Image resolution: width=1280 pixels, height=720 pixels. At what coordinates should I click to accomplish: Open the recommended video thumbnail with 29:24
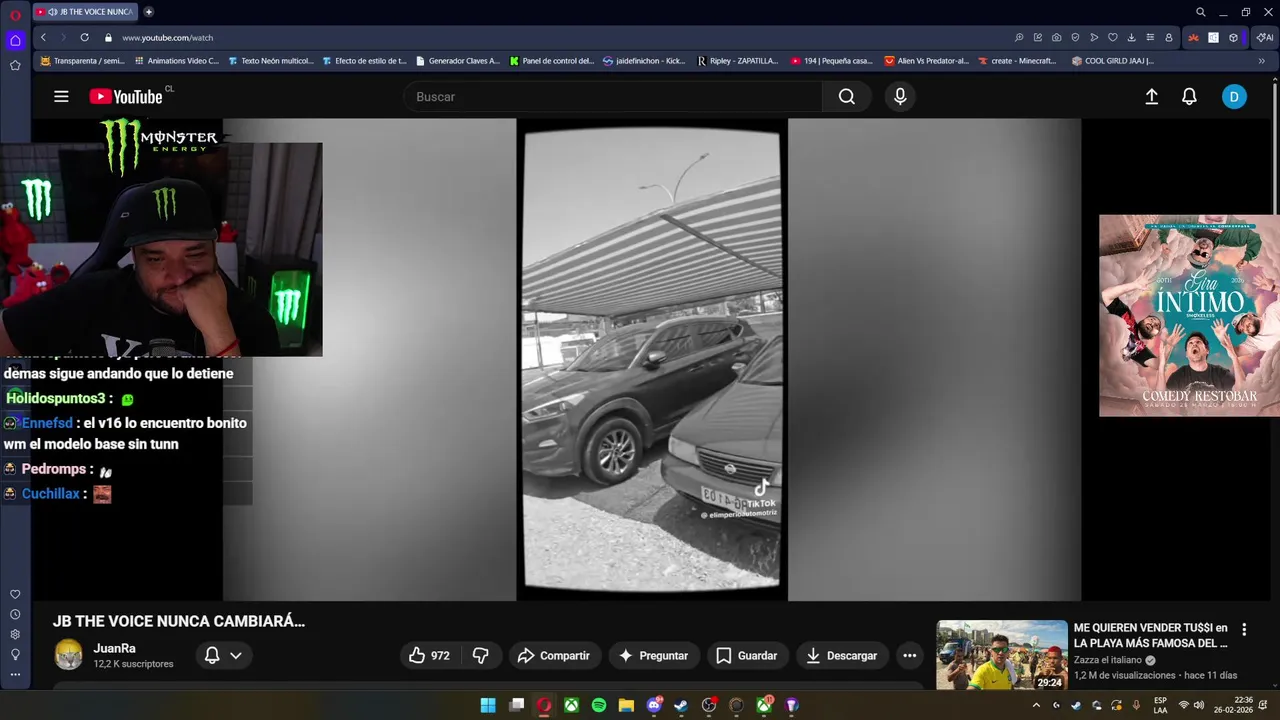1002,655
